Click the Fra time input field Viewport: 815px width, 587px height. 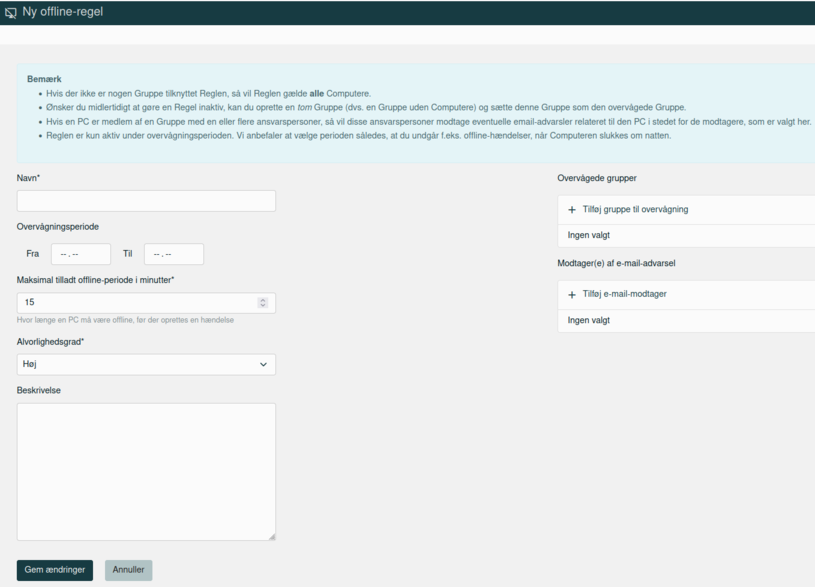click(x=81, y=254)
